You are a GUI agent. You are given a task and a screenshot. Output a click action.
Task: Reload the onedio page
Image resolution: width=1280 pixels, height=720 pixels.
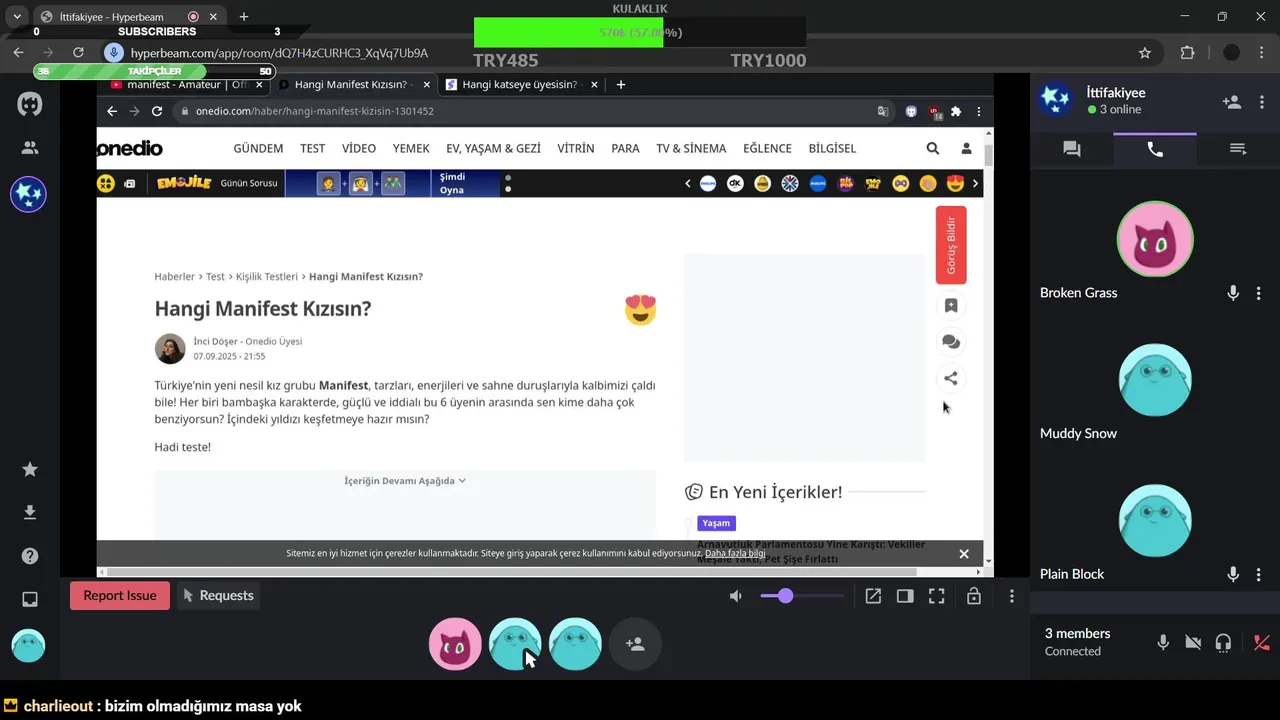click(x=157, y=111)
